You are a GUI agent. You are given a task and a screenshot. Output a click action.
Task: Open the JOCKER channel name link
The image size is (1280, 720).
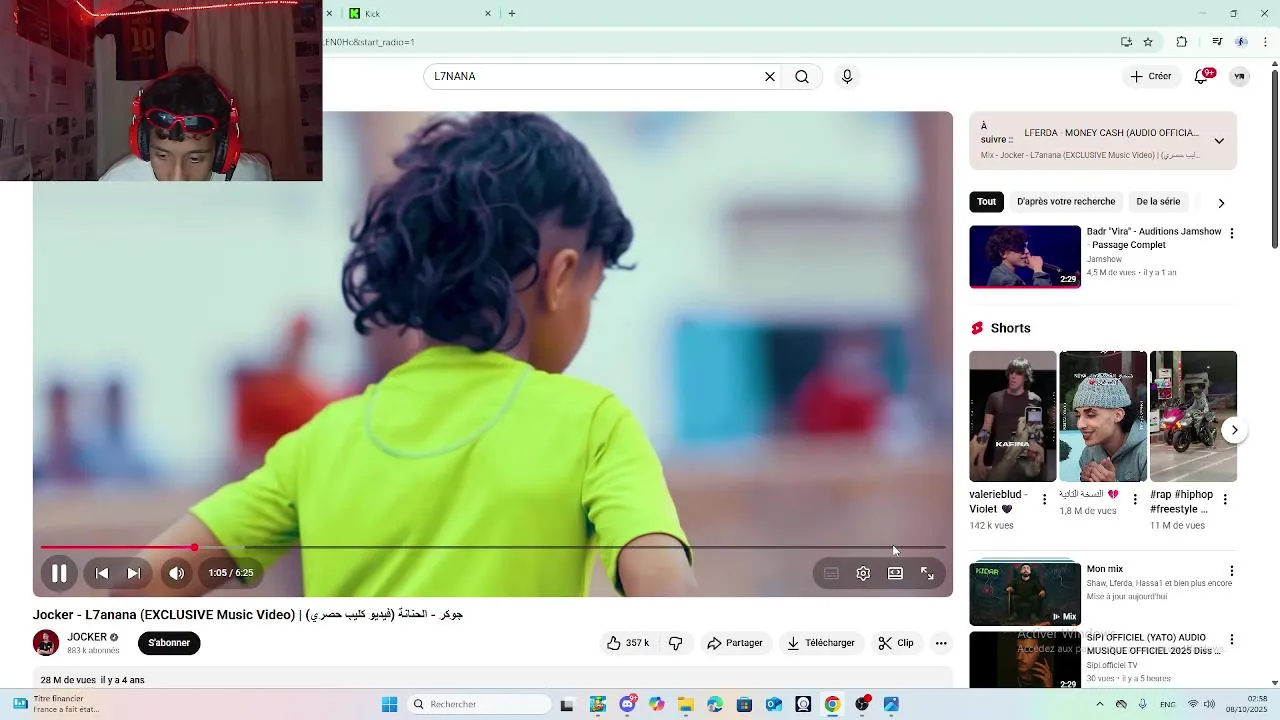tap(87, 637)
